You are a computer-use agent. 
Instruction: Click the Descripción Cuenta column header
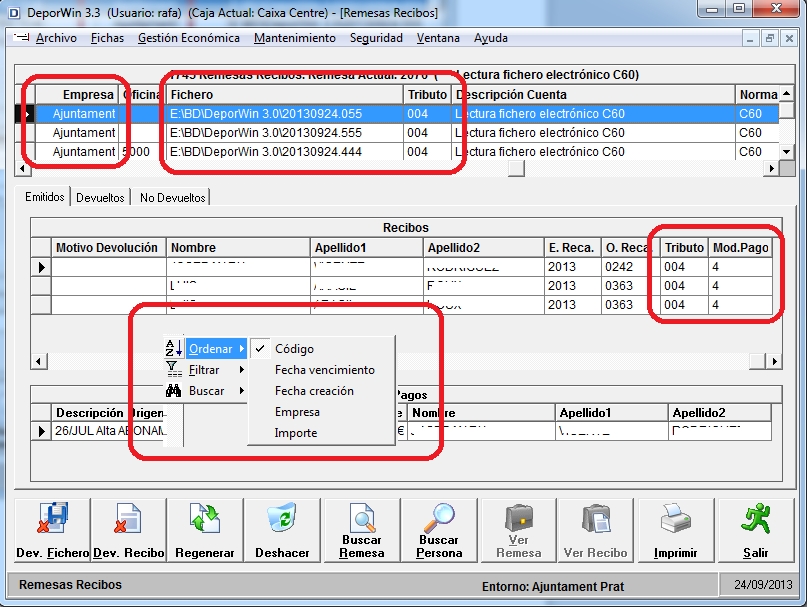pos(593,95)
